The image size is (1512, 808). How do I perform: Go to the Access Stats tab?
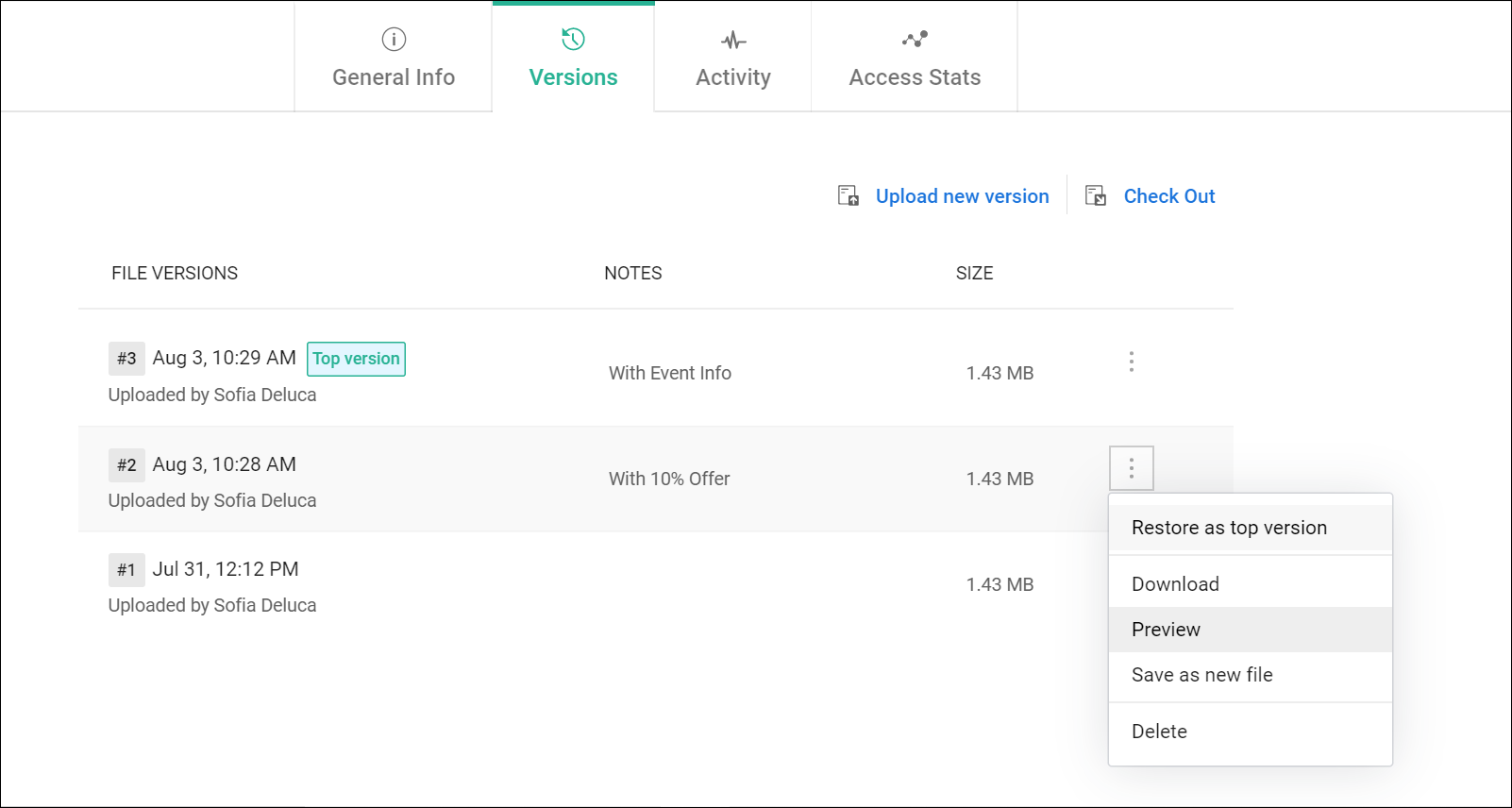(x=915, y=76)
